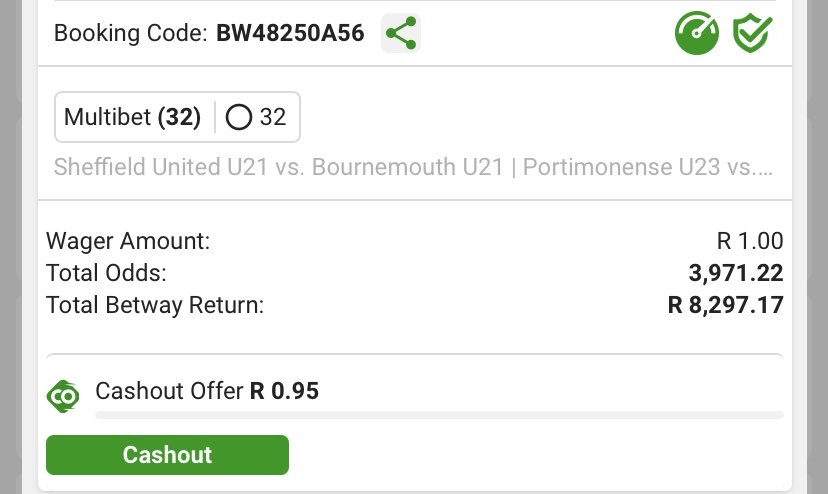Screen dimensions: 828x494
Task: Tap the green share icon beside booking code
Action: pyautogui.click(x=401, y=33)
